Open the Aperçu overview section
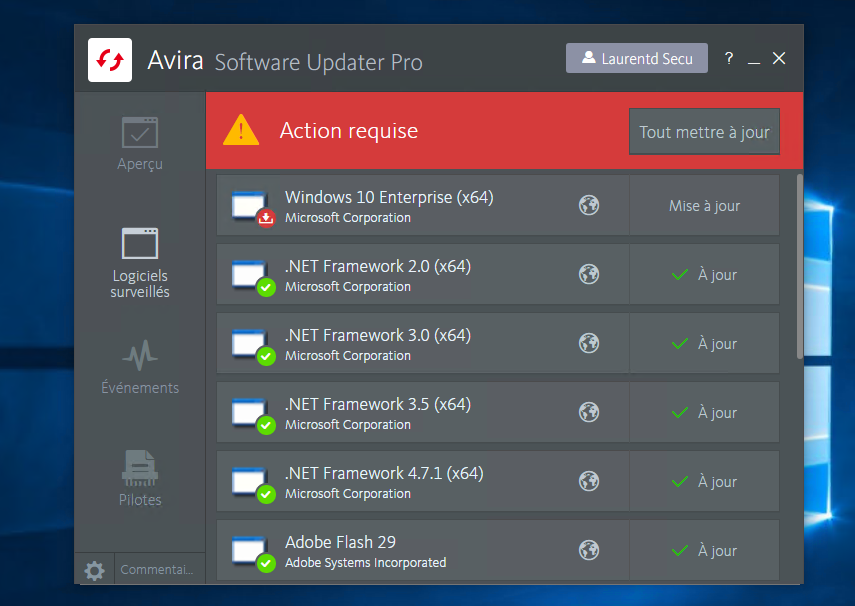This screenshot has height=606, width=855. (x=140, y=144)
